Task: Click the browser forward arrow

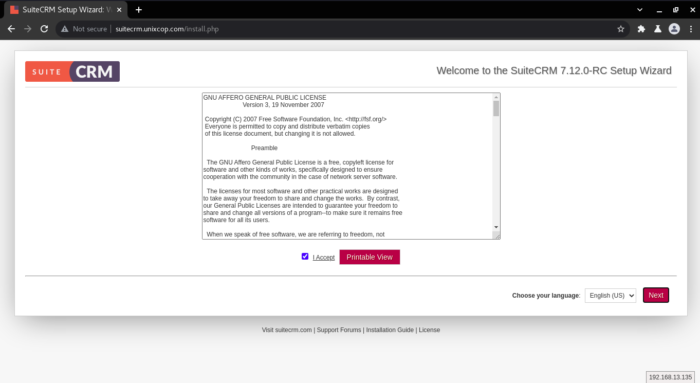Action: [x=28, y=29]
